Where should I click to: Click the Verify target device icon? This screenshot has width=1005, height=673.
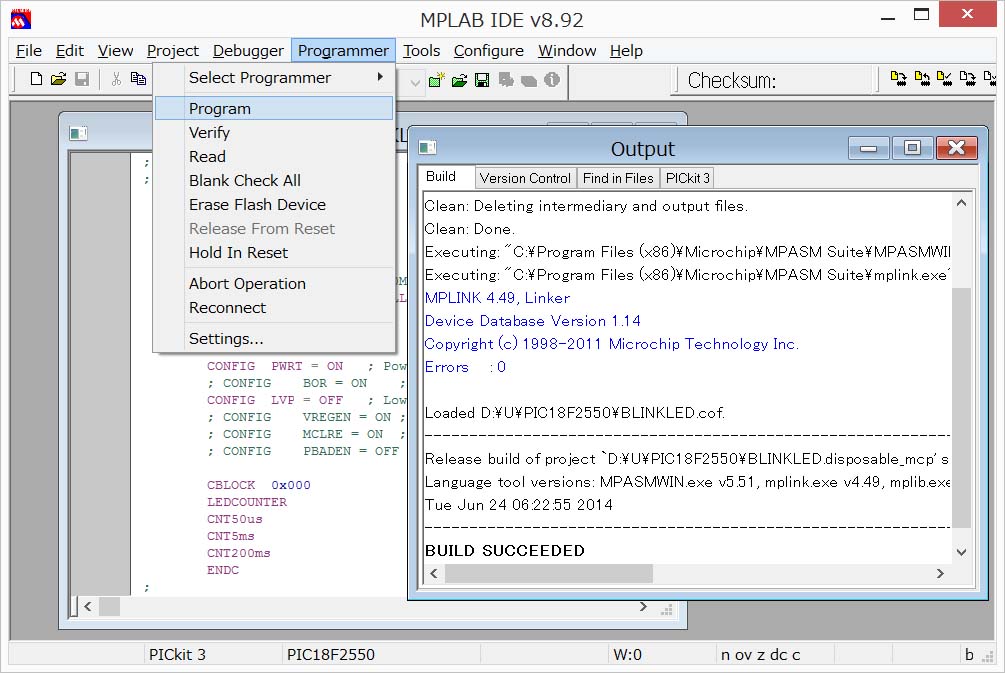click(x=944, y=79)
